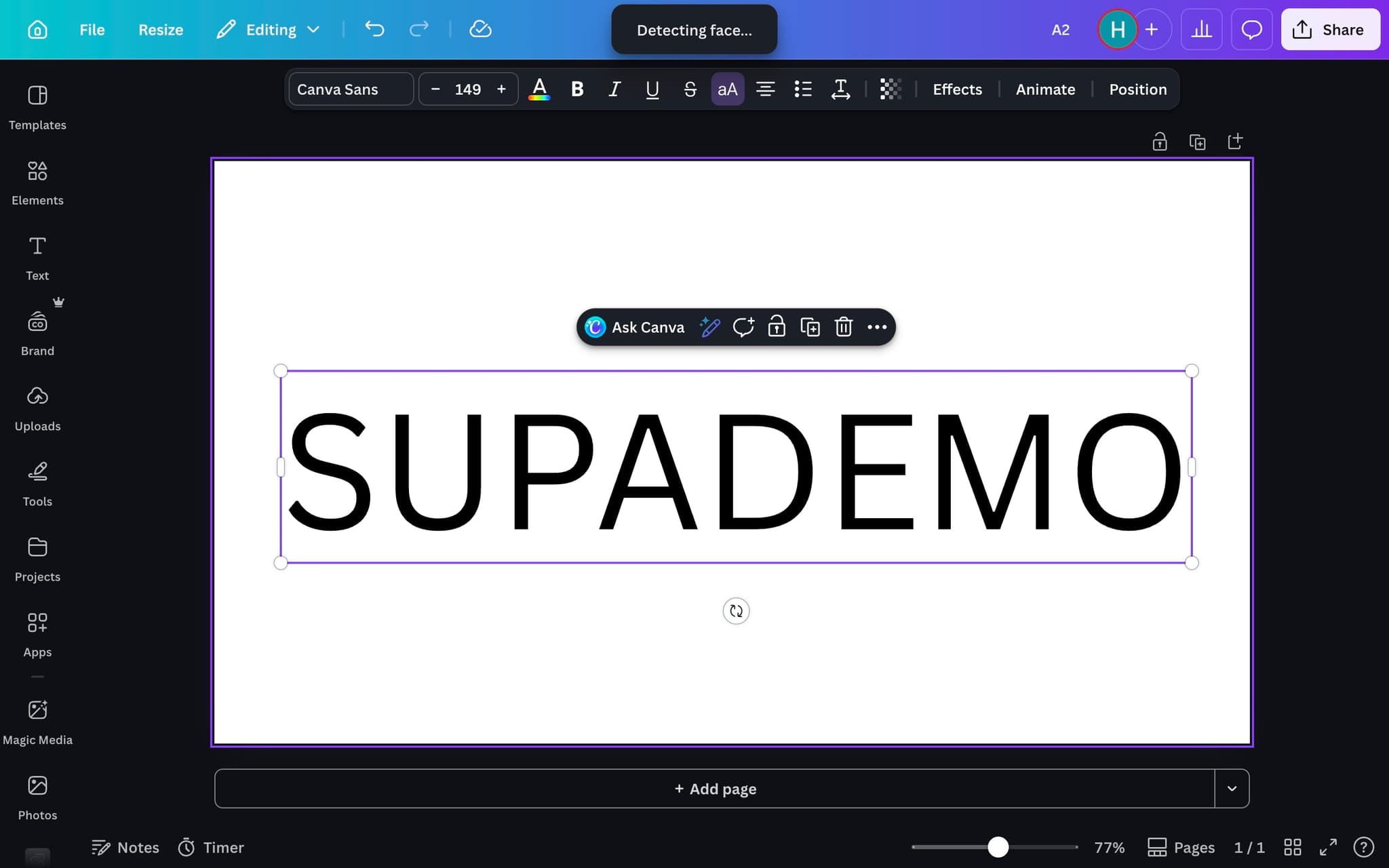The width and height of the screenshot is (1389, 868).
Task: Open the Elements panel in sidebar
Action: point(37,182)
